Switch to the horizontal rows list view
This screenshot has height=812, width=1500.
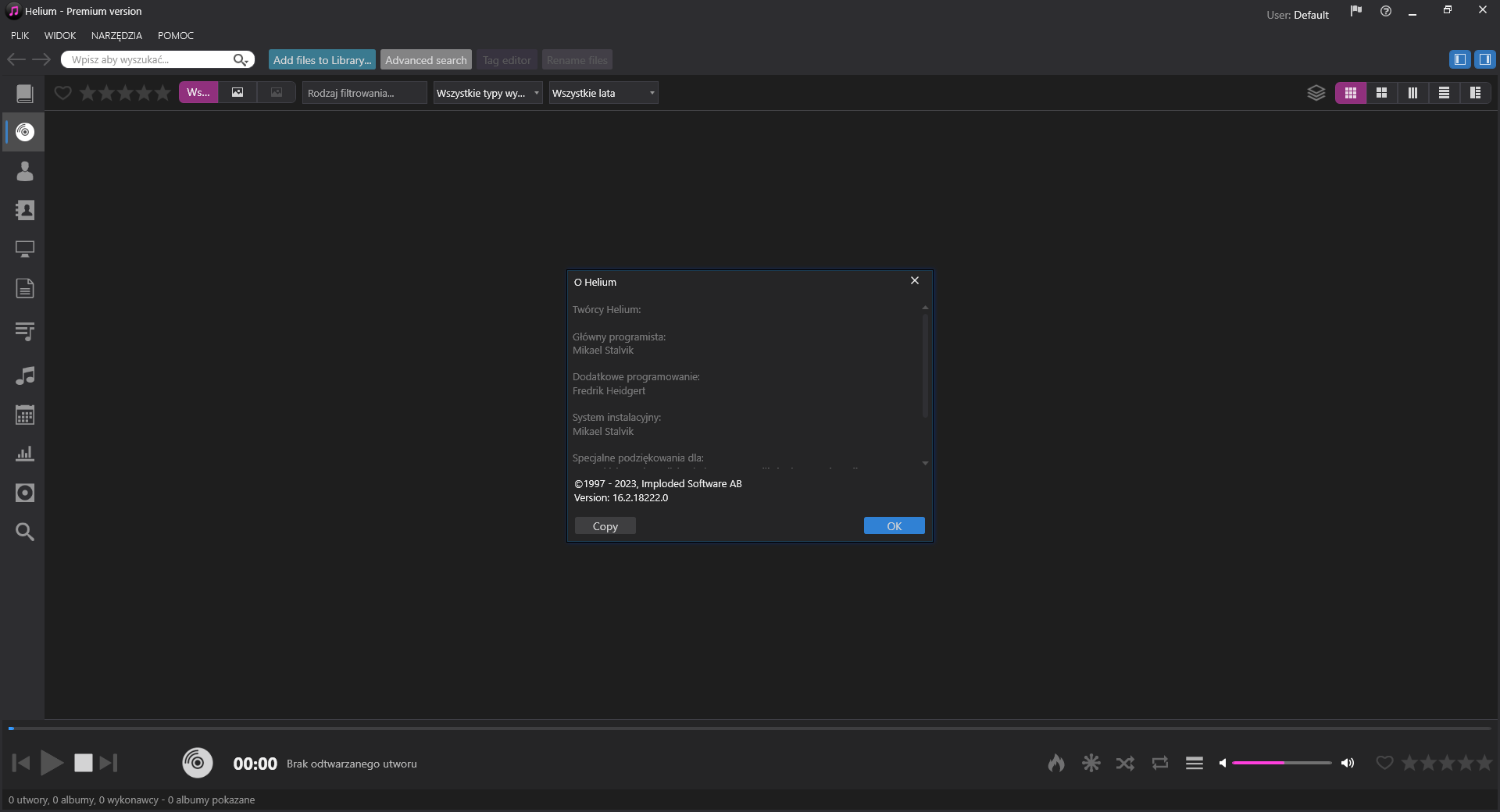[x=1445, y=93]
